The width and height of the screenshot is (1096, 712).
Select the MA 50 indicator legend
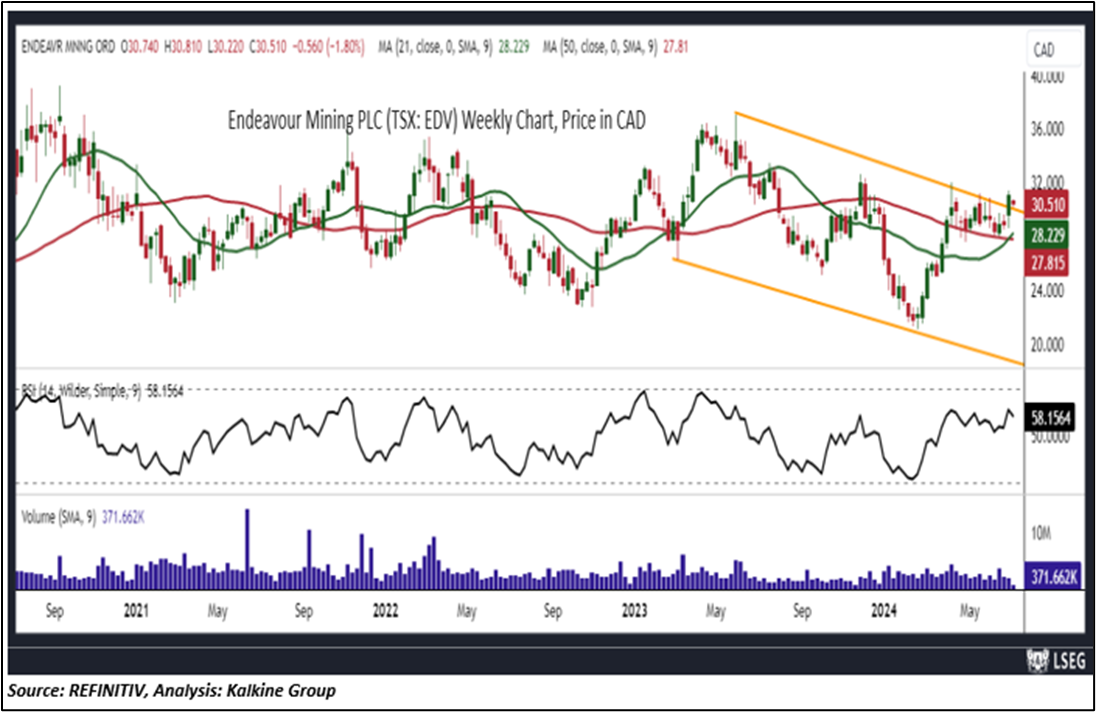(615, 48)
